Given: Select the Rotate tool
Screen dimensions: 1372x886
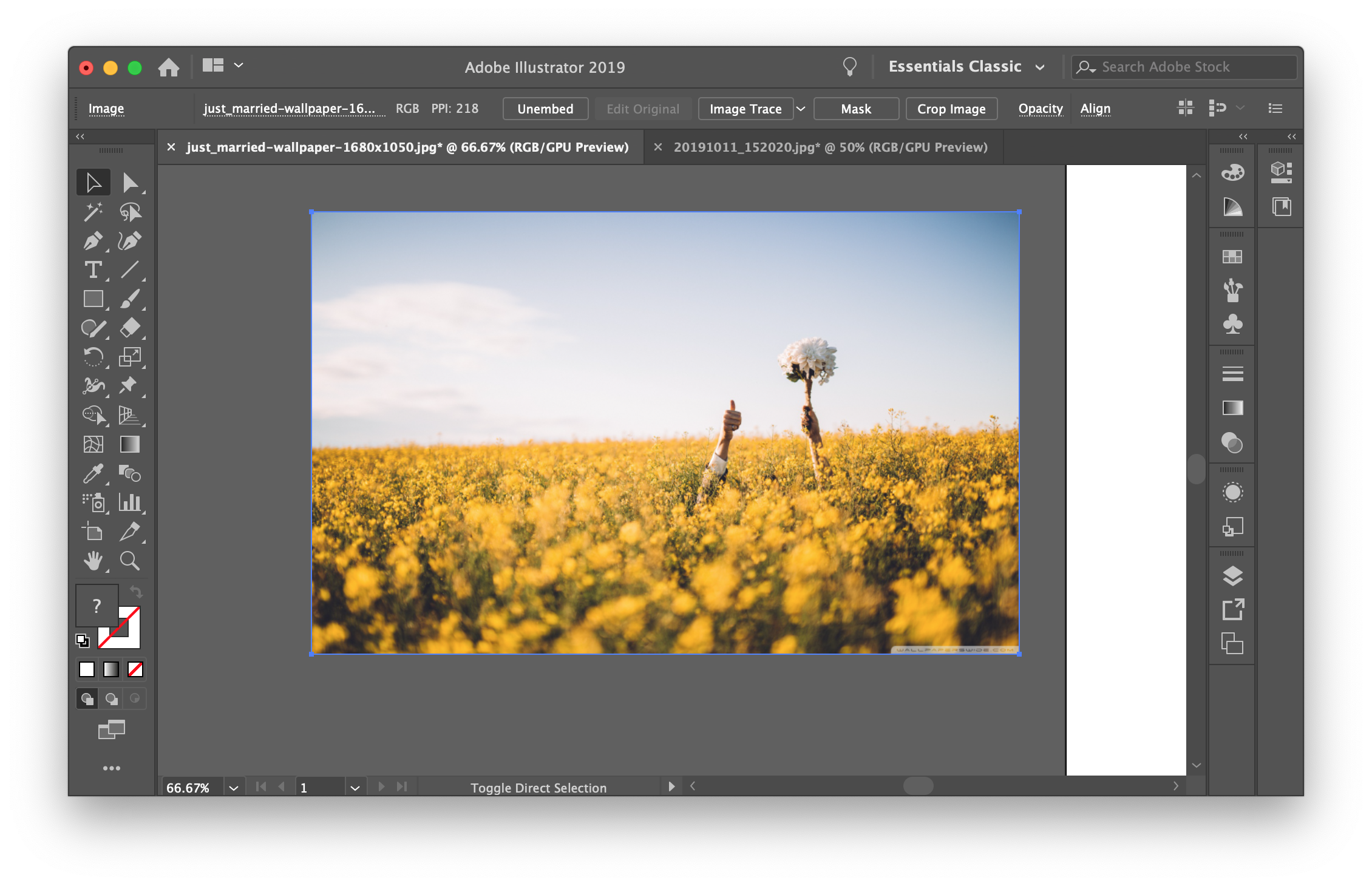Looking at the screenshot, I should coord(92,357).
